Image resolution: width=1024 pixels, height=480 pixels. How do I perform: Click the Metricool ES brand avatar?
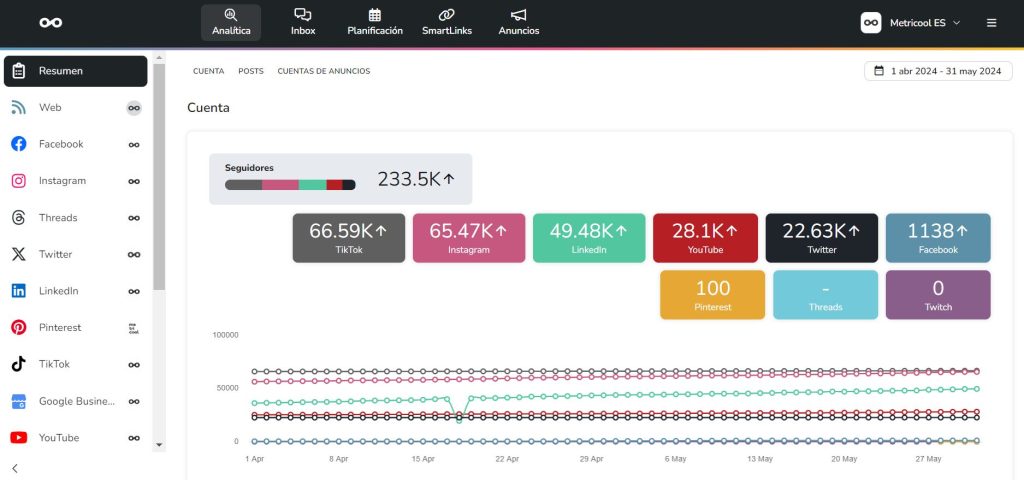(871, 23)
